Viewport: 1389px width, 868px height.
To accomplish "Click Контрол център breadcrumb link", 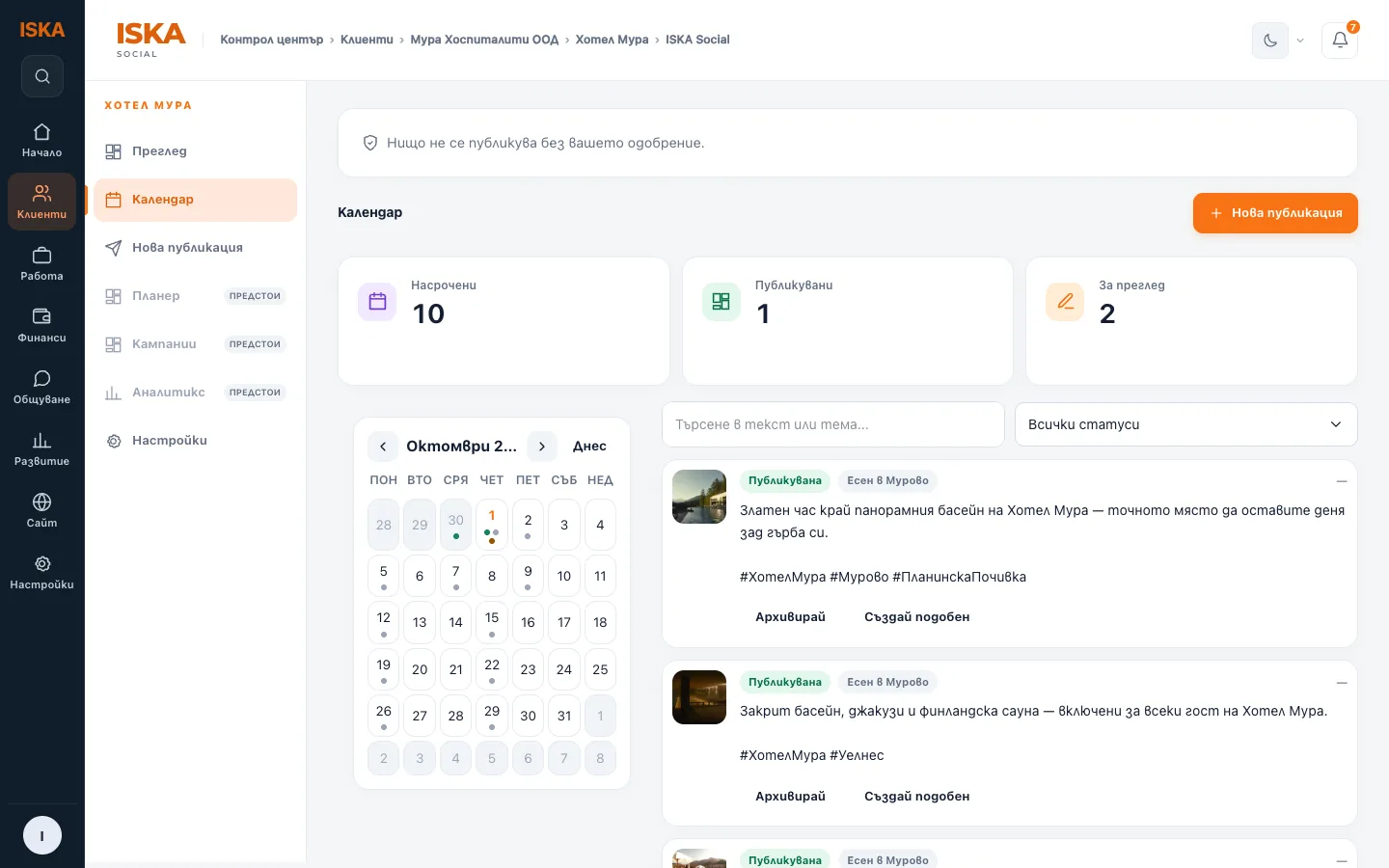I will [x=272, y=40].
